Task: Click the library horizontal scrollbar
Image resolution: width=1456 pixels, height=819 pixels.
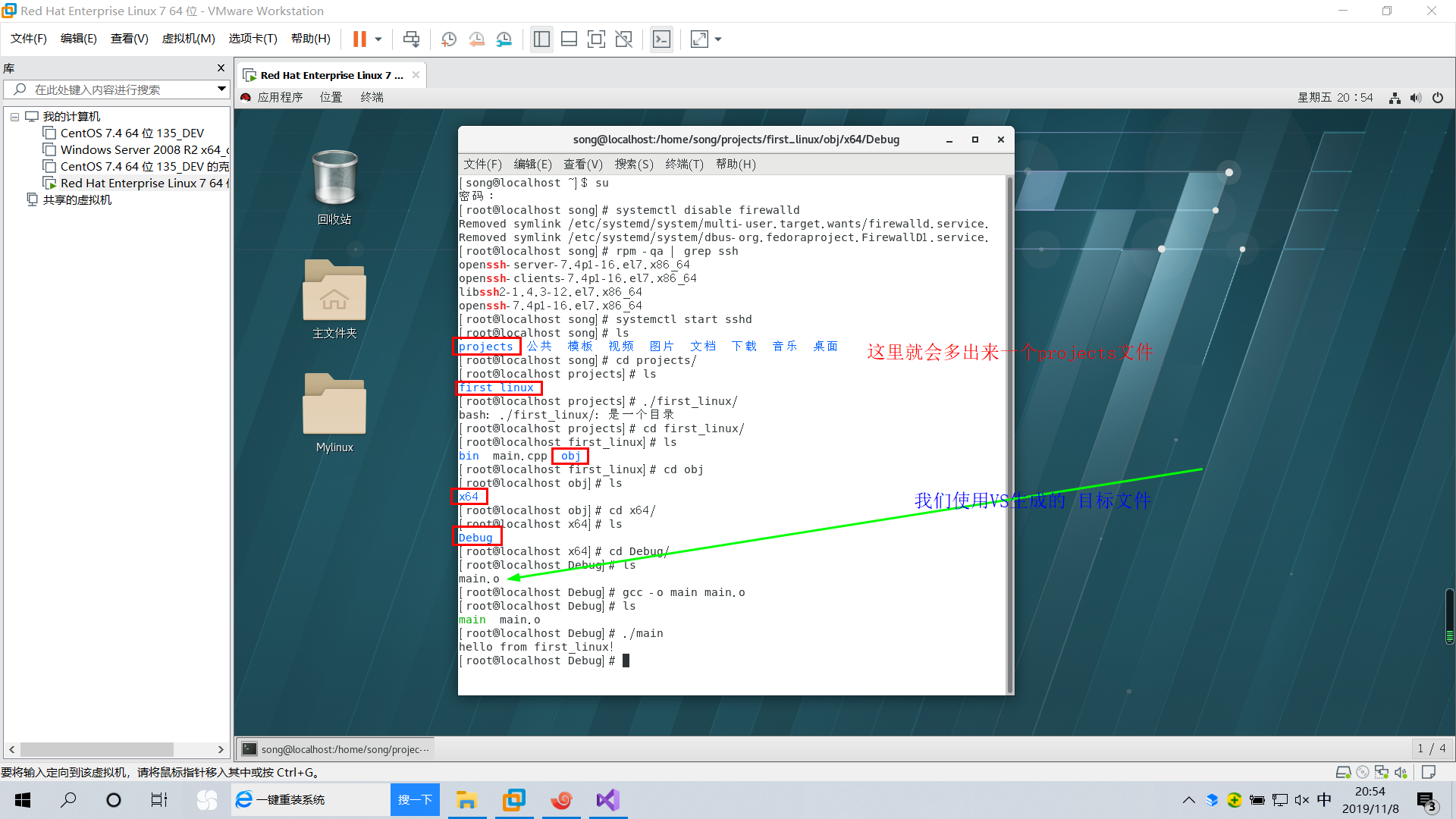Action: [97, 749]
